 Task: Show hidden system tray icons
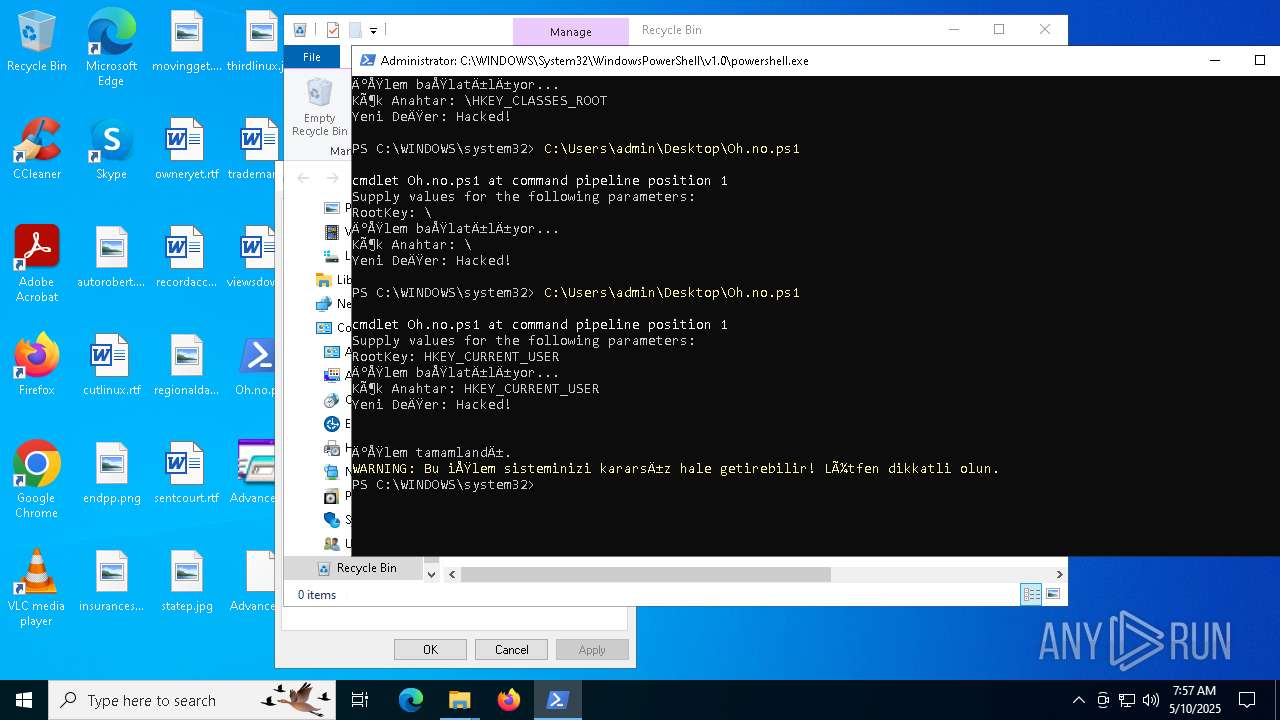point(1078,700)
